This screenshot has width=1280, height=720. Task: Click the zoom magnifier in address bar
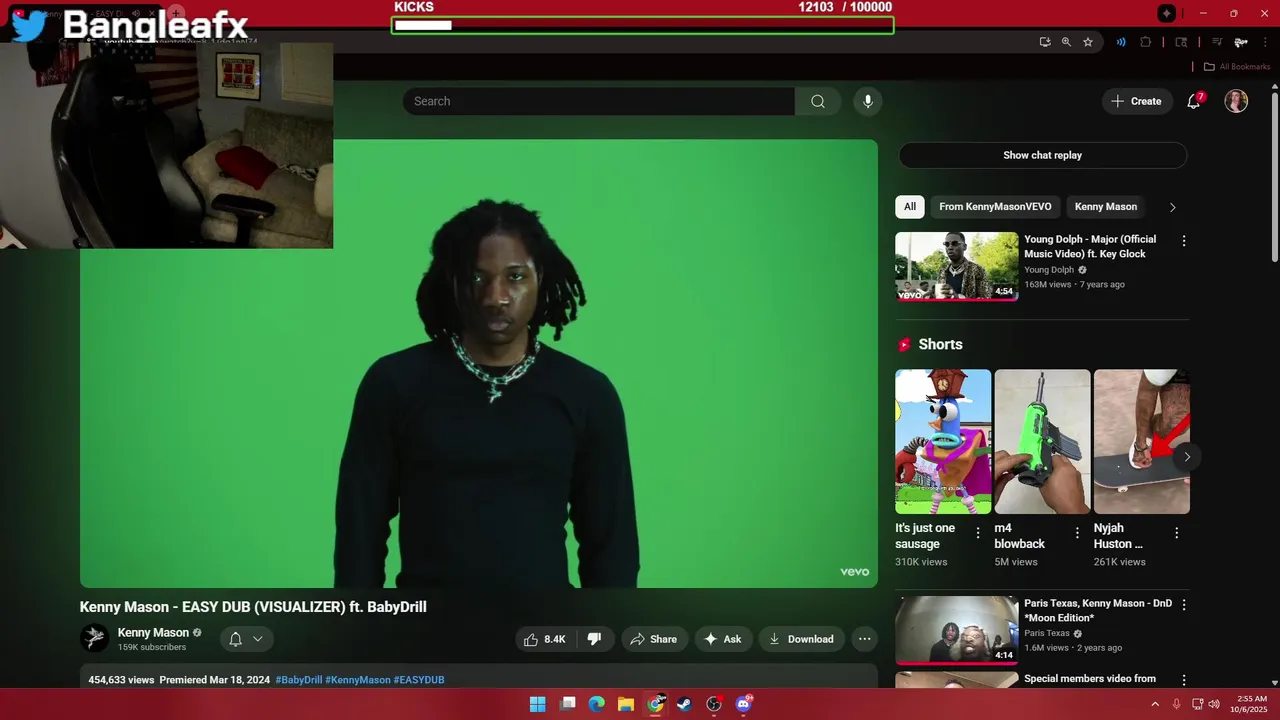[1066, 42]
